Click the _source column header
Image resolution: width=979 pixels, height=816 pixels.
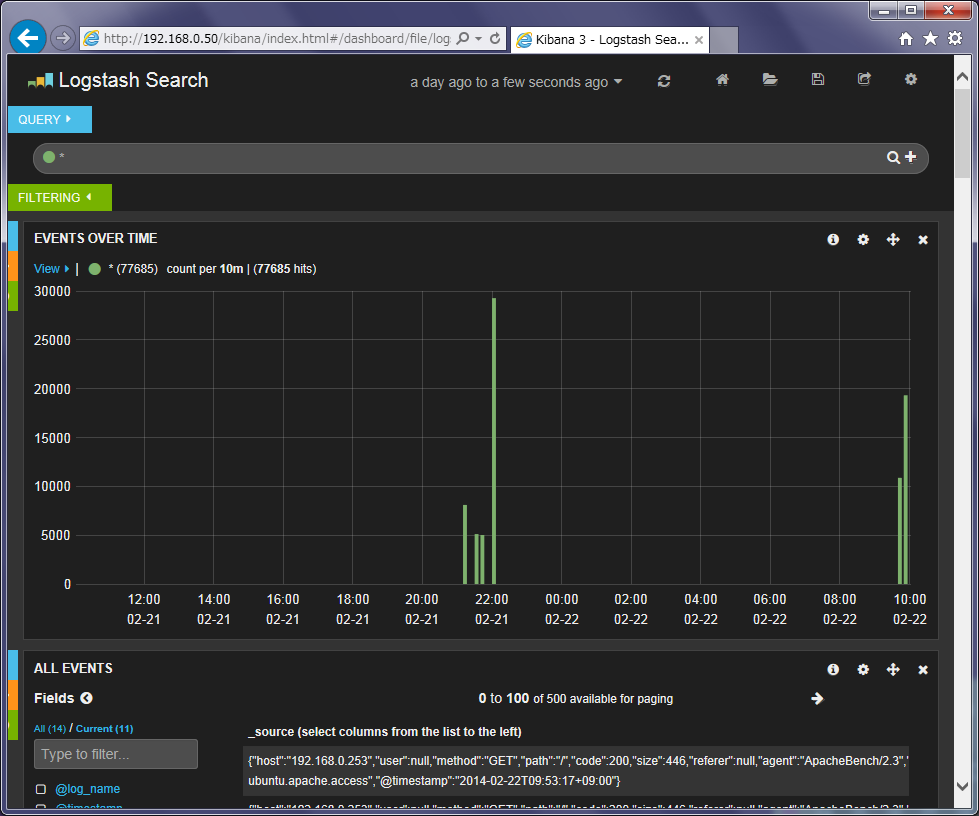click(385, 732)
